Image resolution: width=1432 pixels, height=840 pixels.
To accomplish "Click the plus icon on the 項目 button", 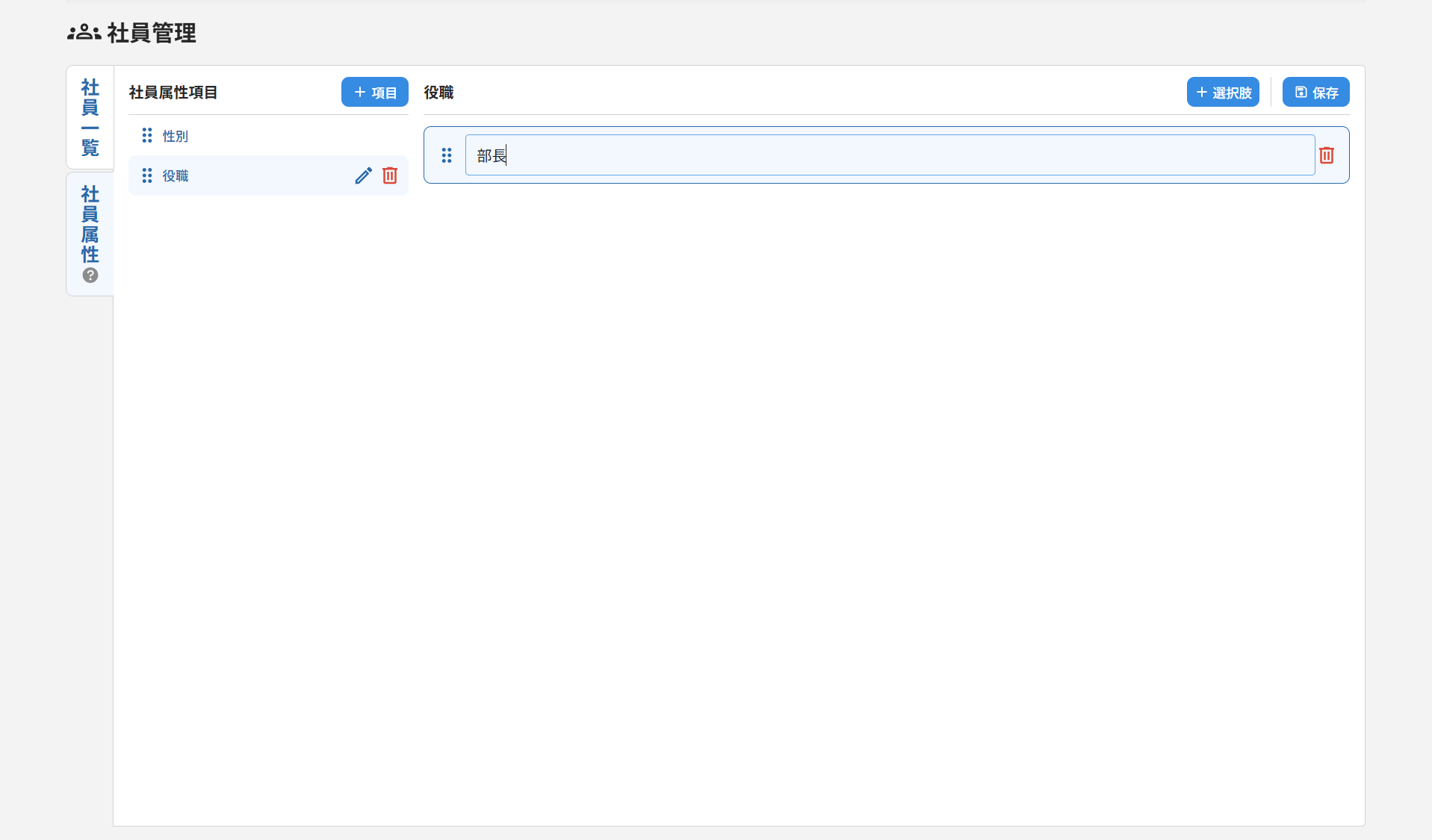I will click(x=359, y=92).
